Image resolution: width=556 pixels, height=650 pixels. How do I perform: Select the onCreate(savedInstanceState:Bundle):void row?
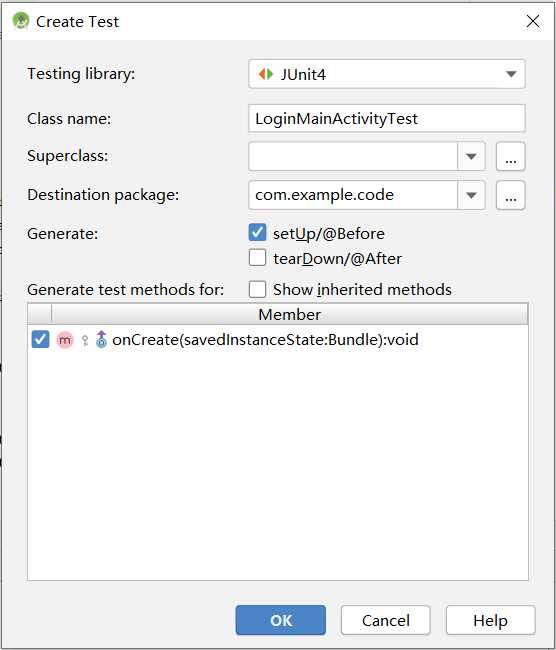[x=278, y=340]
